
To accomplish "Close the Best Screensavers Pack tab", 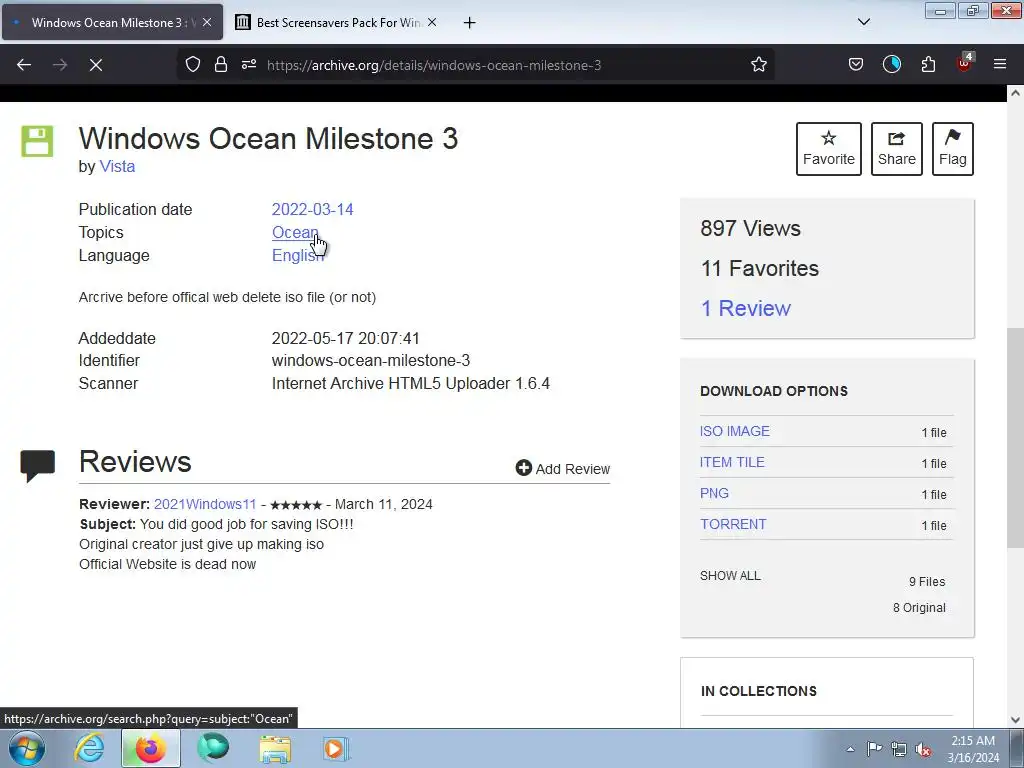I will point(432,22).
